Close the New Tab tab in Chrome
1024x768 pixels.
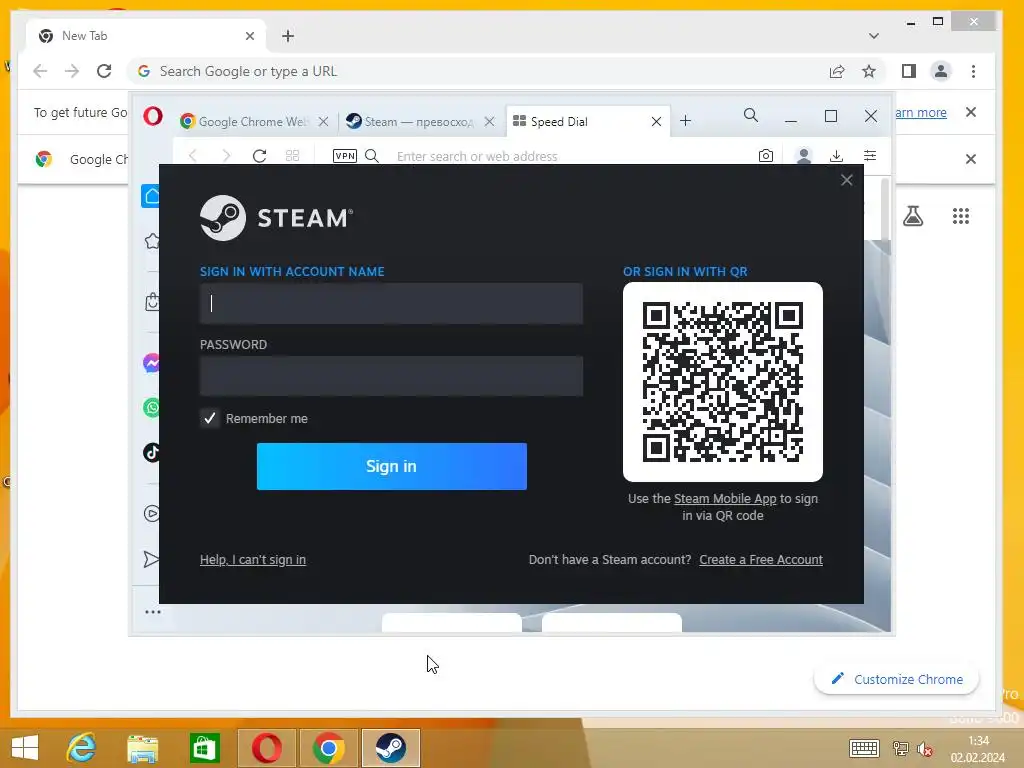coord(249,36)
